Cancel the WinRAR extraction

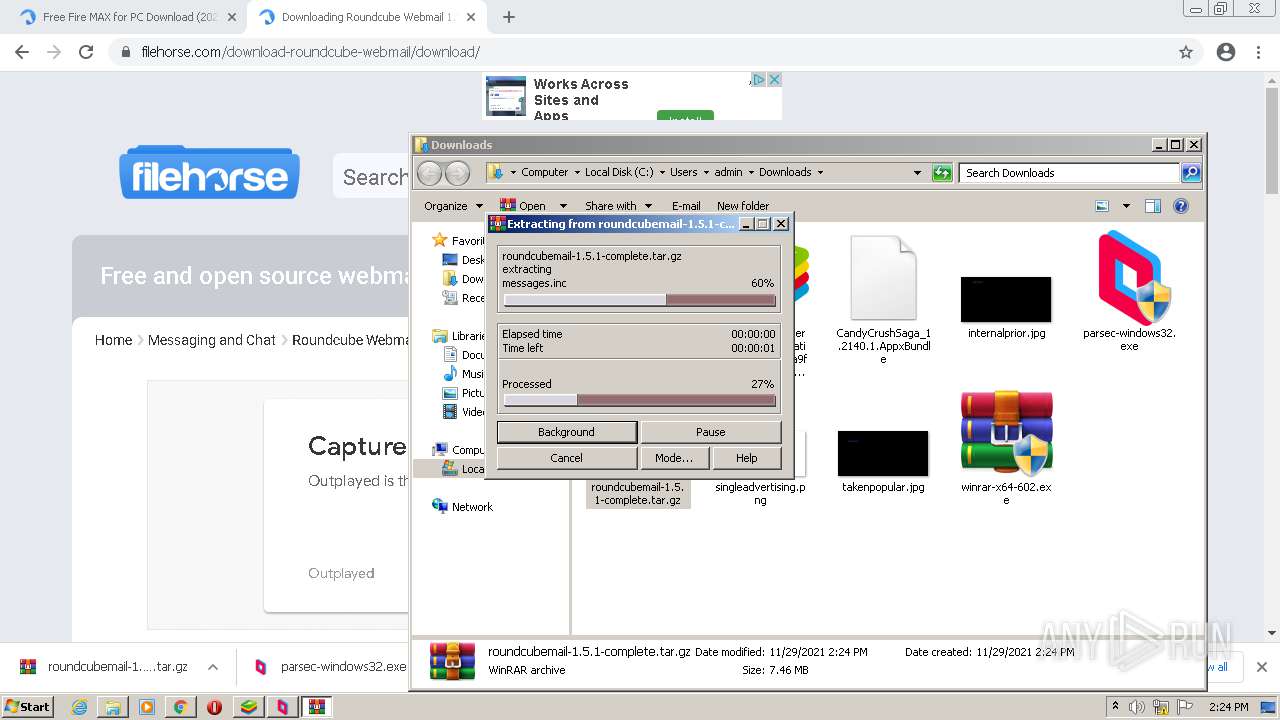[566, 458]
